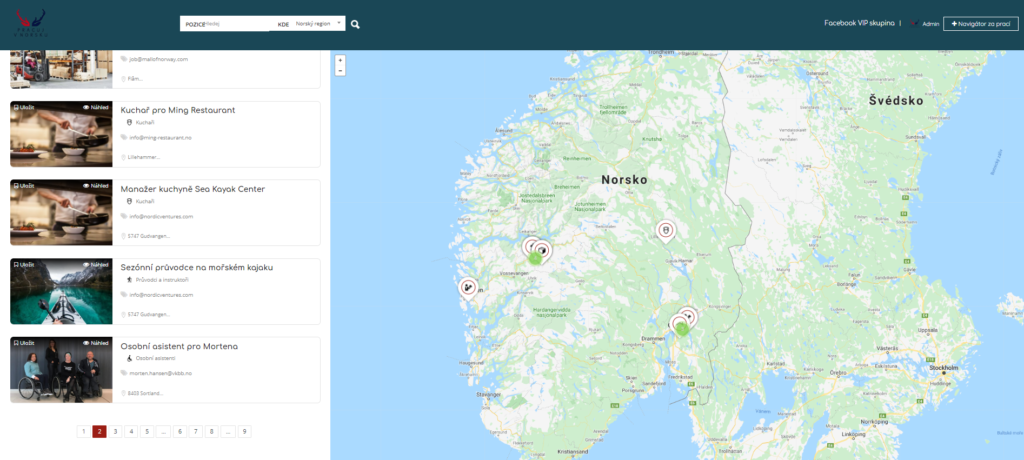This screenshot has width=1024, height=460.
Task: Open the Manažer kuchyně Sea Kayak Center title
Action: click(x=193, y=189)
